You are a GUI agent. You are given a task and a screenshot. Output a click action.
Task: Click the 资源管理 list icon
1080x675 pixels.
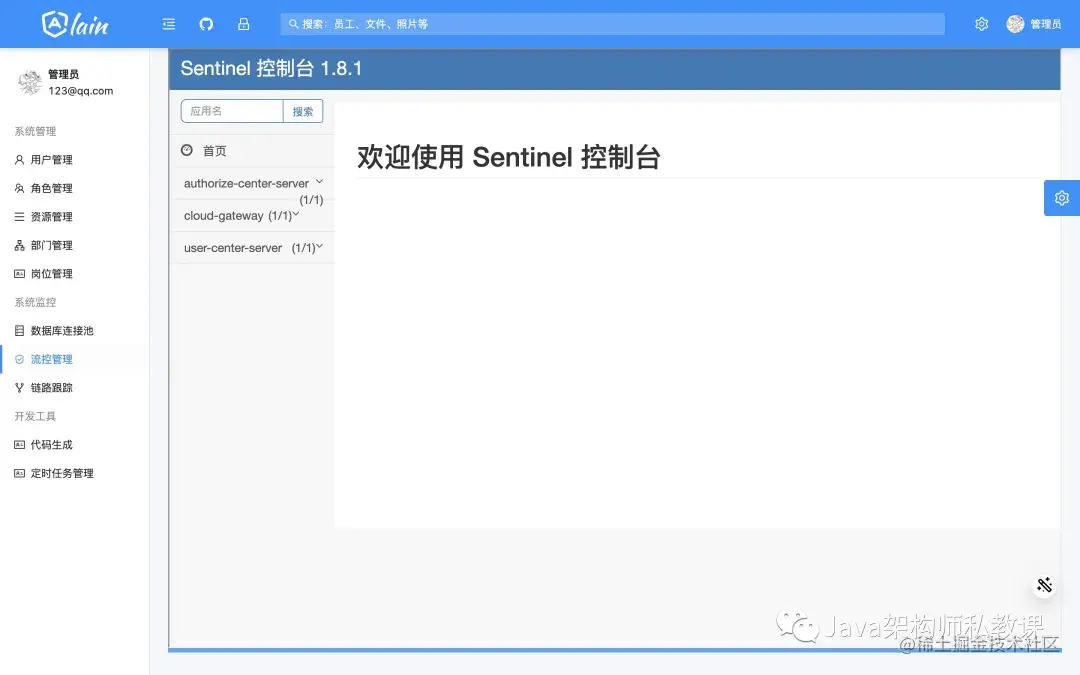pos(19,216)
